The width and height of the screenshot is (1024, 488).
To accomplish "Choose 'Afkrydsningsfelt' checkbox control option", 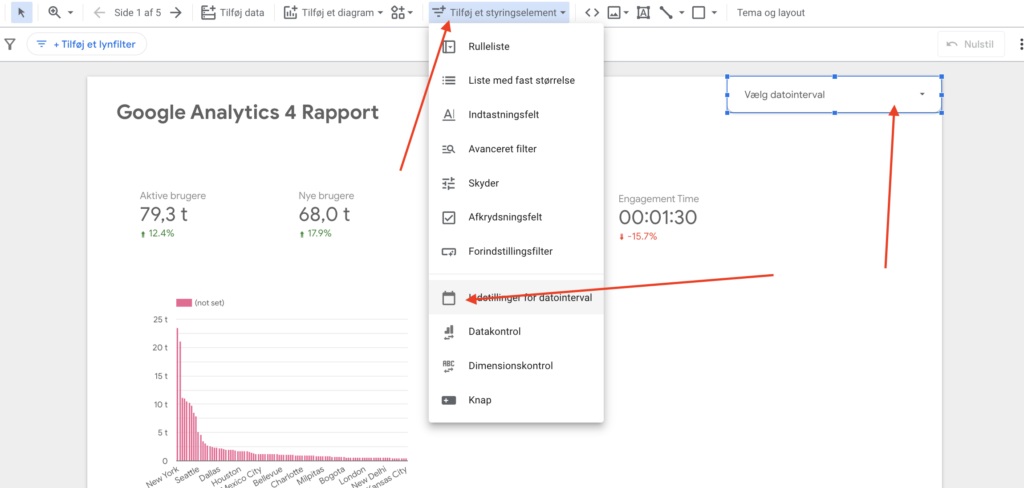I will (516, 217).
